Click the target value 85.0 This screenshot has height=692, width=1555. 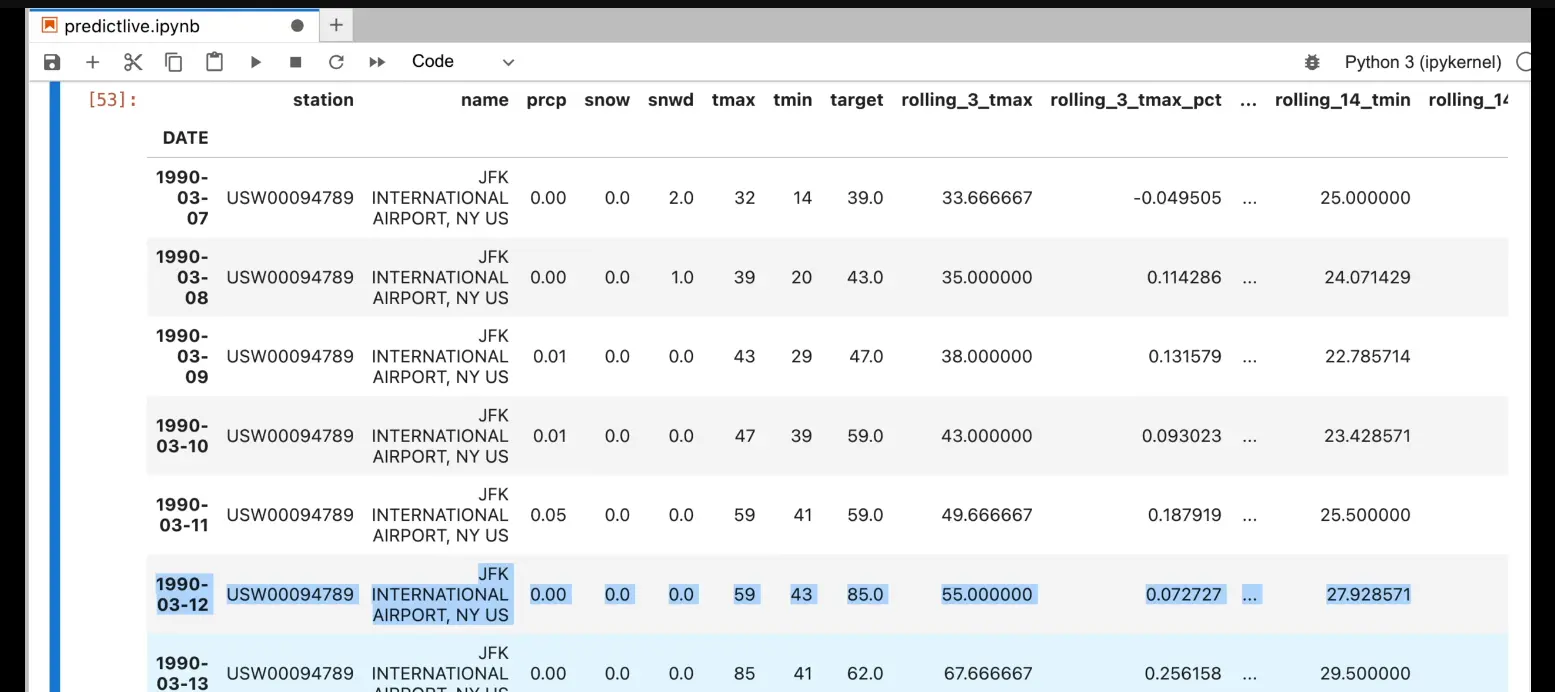(x=864, y=594)
